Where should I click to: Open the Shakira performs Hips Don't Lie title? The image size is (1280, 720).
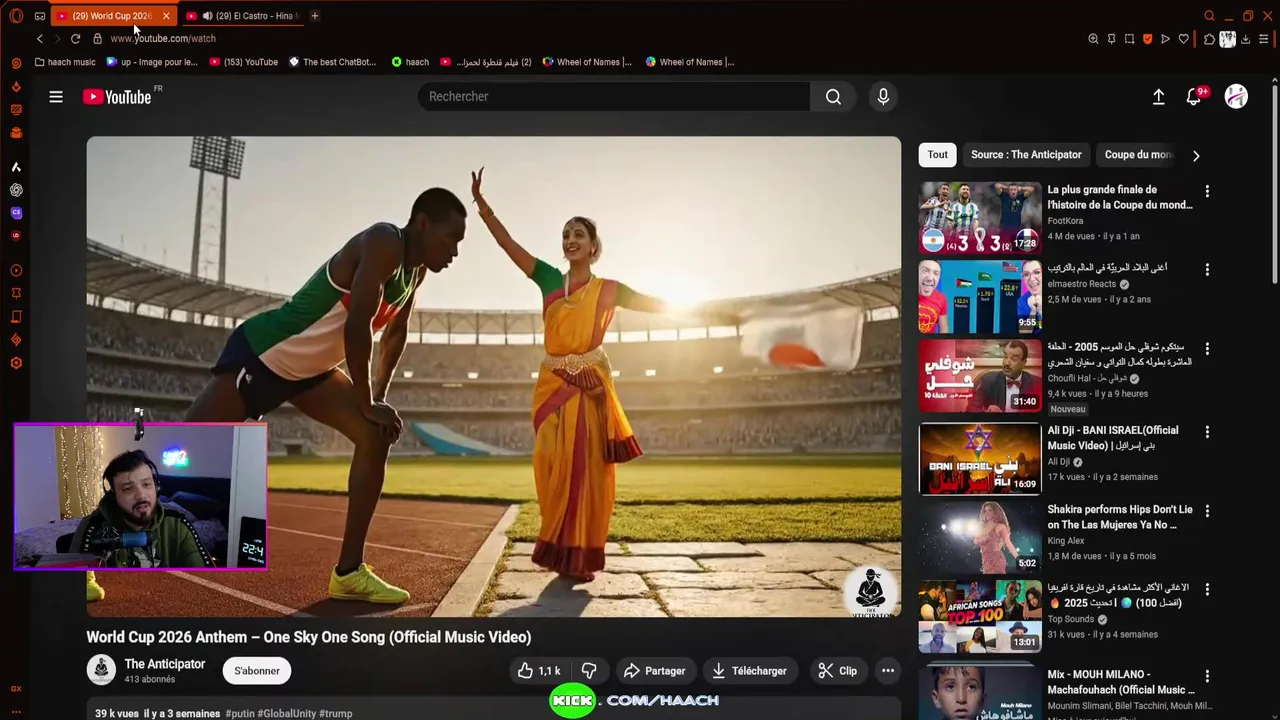pos(1120,517)
